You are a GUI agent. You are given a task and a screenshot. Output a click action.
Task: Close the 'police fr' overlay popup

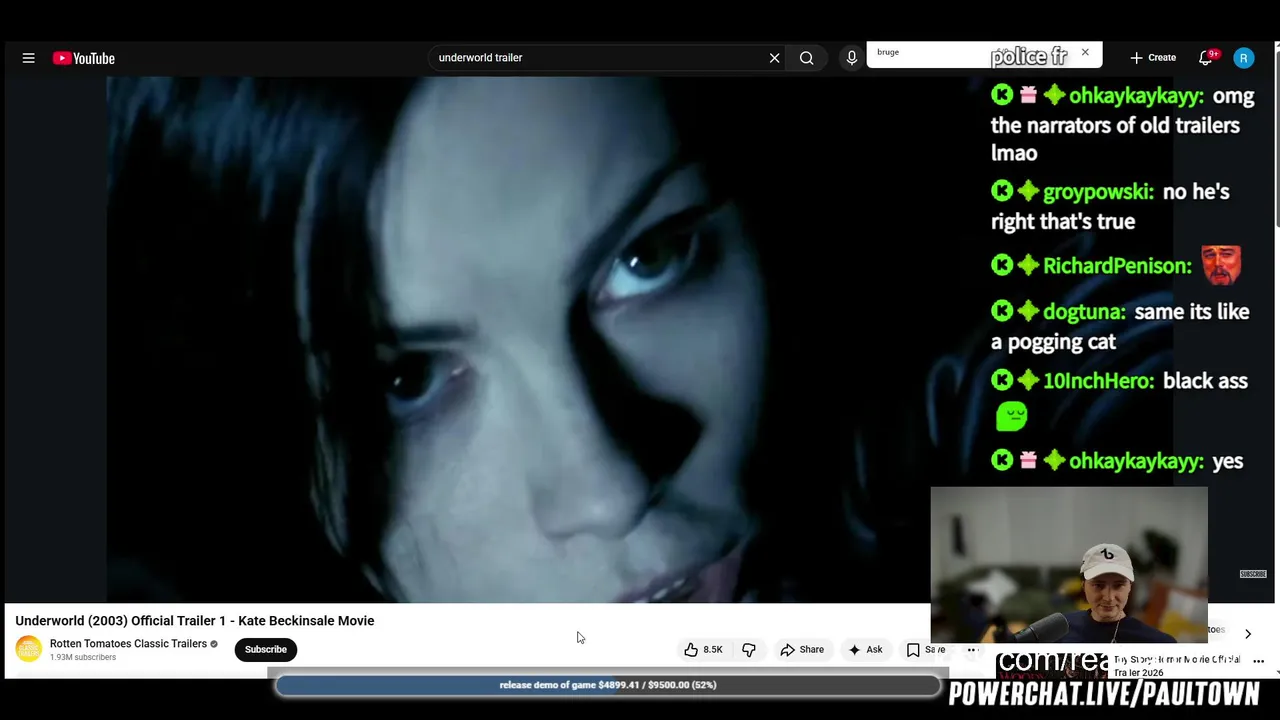click(1085, 52)
